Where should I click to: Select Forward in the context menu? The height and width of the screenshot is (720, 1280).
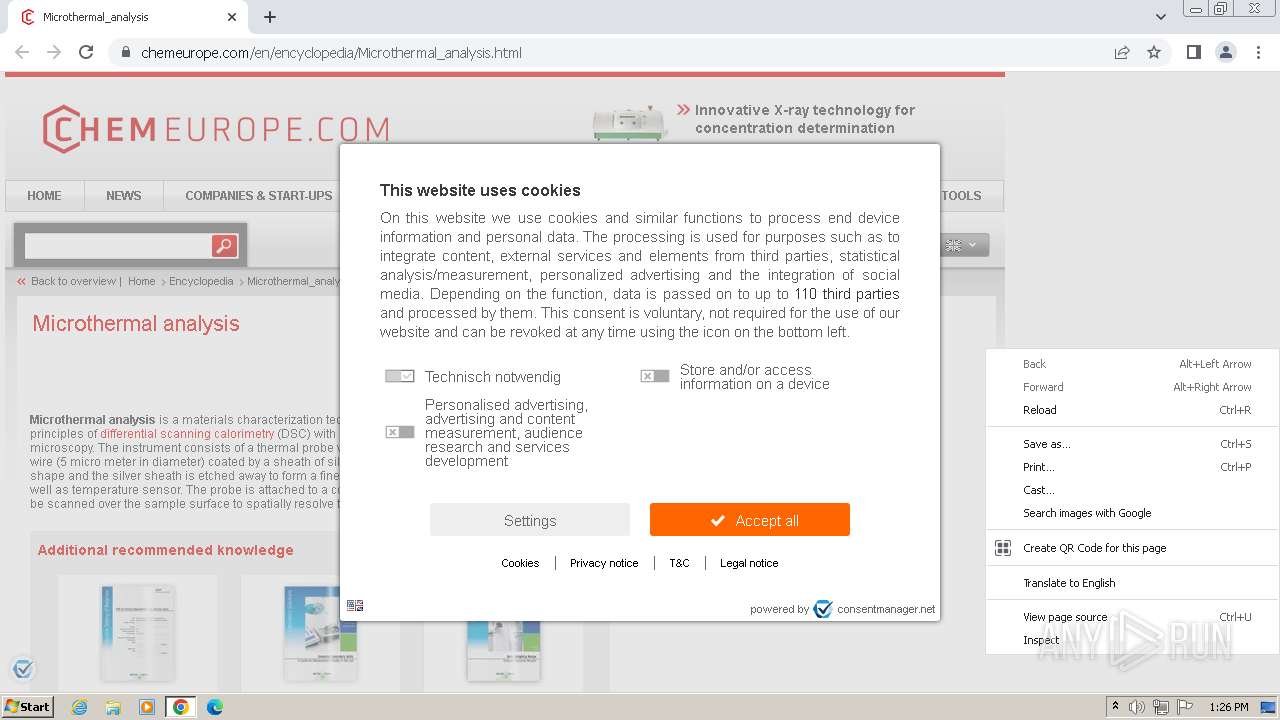[1132, 387]
